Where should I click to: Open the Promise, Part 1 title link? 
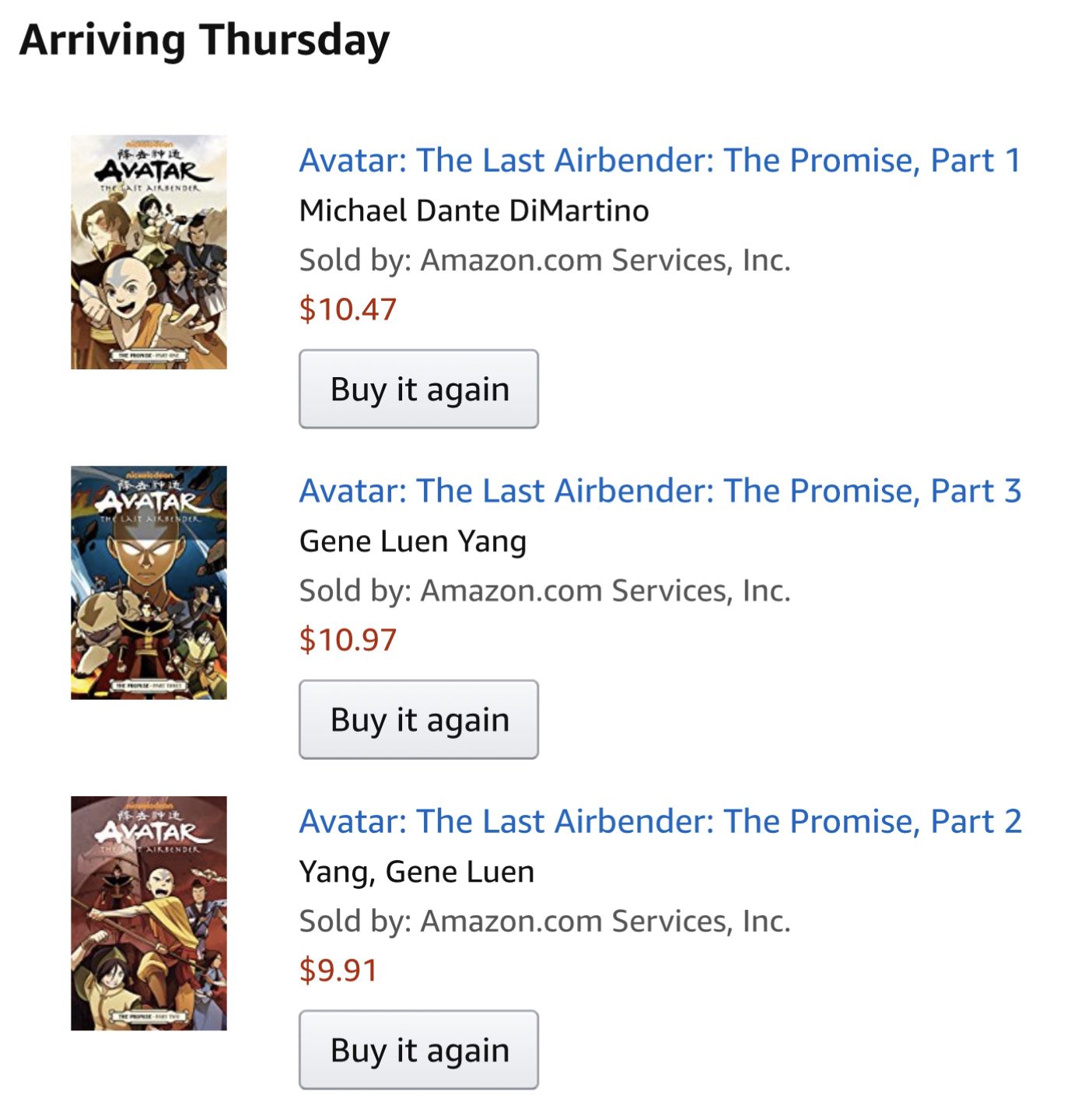660,160
